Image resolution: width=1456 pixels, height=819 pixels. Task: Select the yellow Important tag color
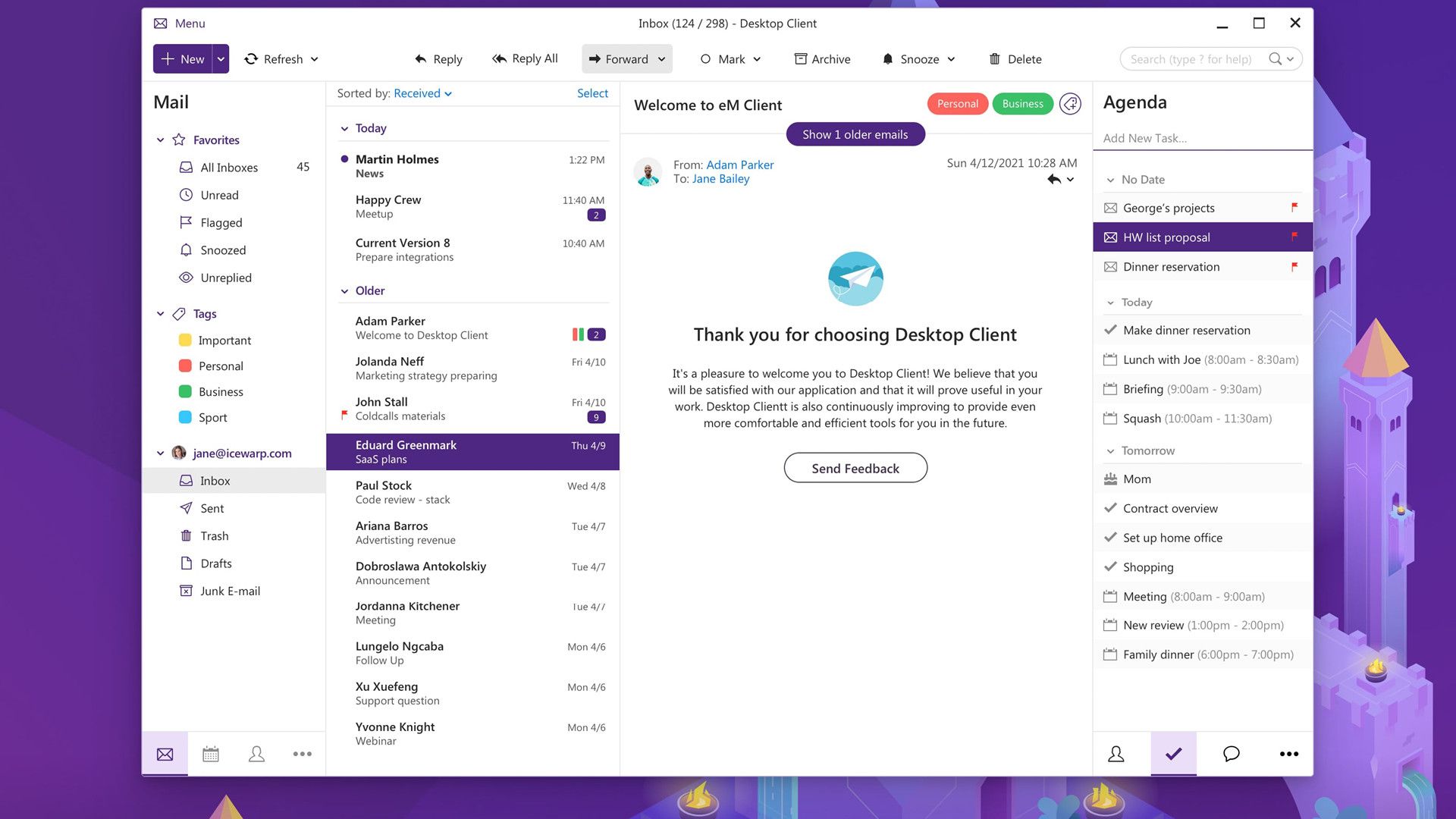click(x=185, y=340)
